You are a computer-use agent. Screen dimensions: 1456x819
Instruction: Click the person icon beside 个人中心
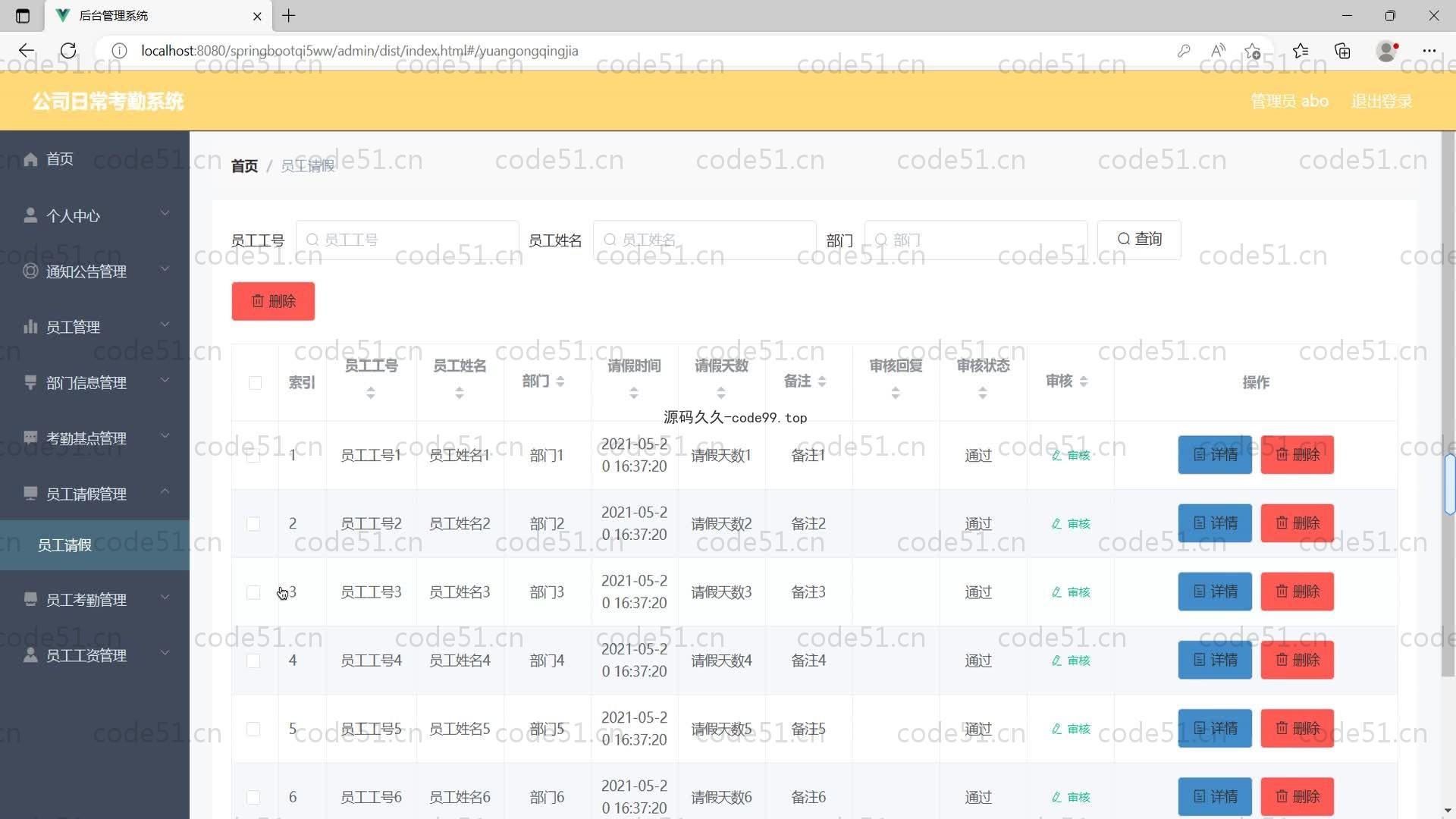pos(30,215)
